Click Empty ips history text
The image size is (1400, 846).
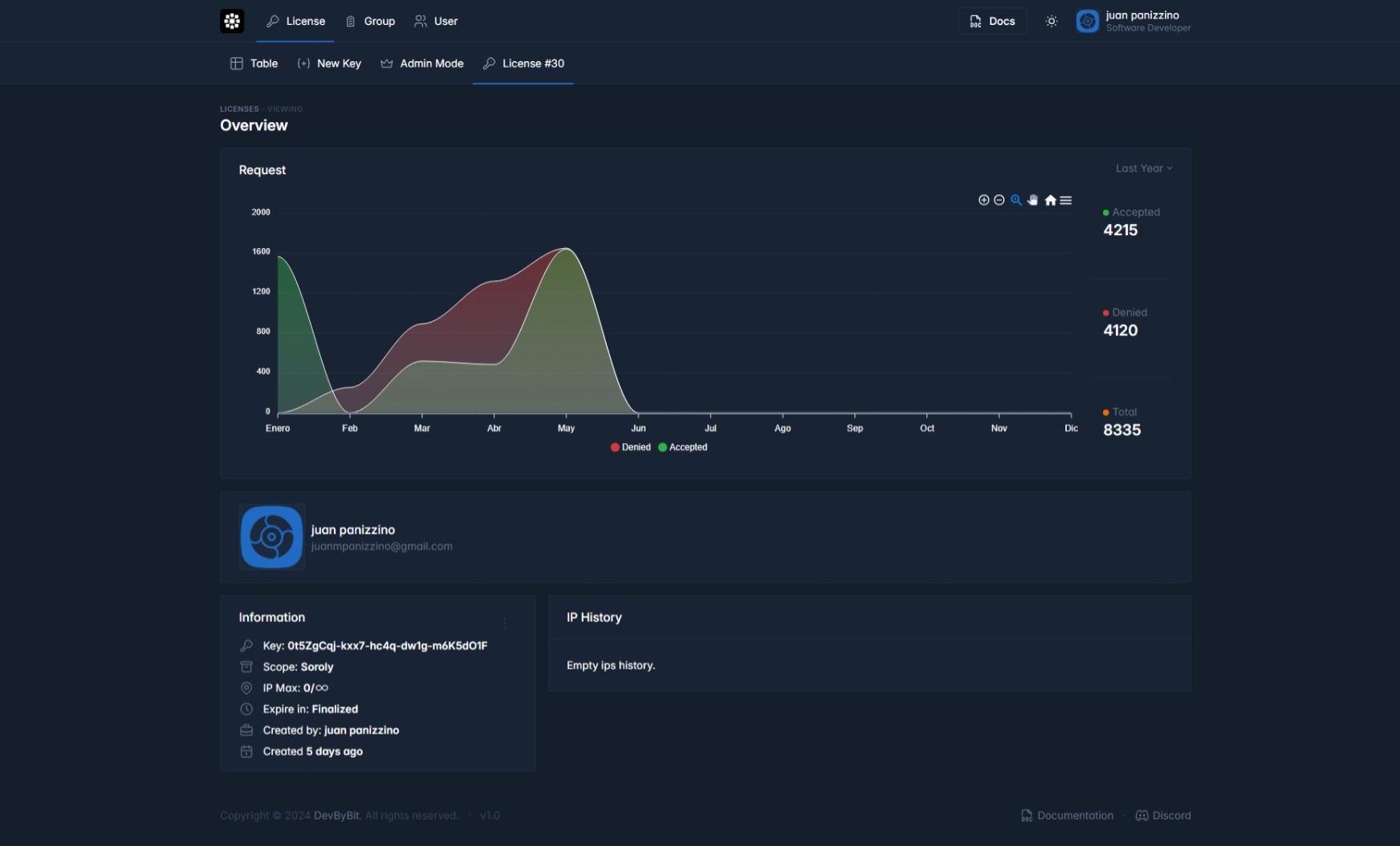tap(611, 665)
